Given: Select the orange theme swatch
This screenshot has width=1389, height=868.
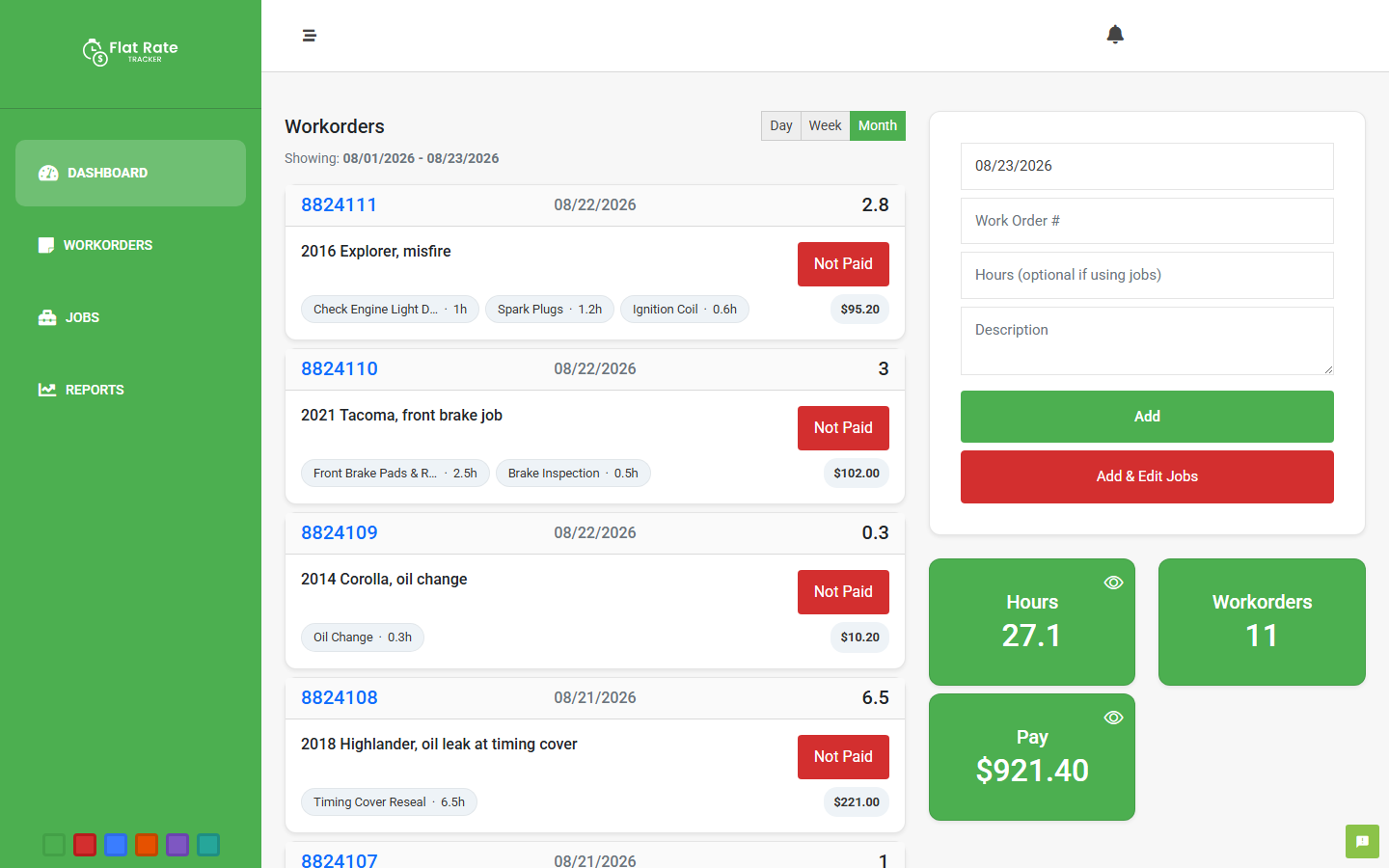Looking at the screenshot, I should [x=147, y=845].
